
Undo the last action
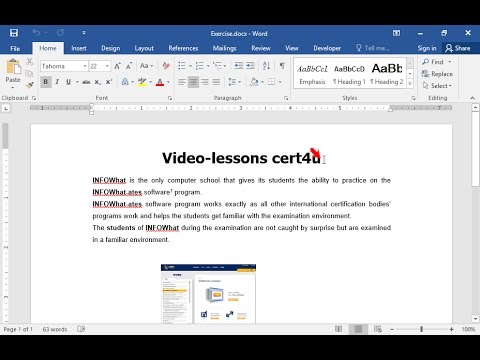[x=36, y=33]
